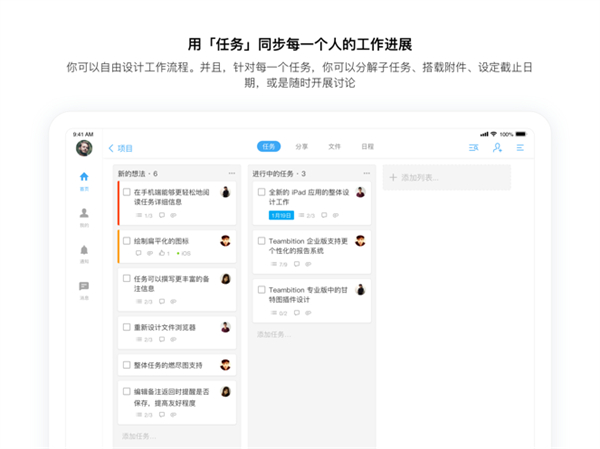Image resolution: width=600 pixels, height=449 pixels.
Task: Switch to the 分享 tab
Action: [x=302, y=147]
